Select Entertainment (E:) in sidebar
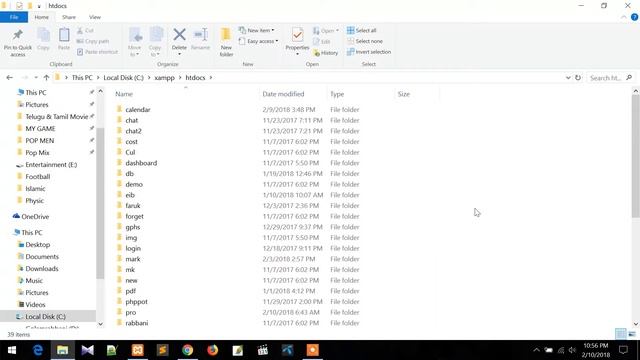Viewport: 640px width, 360px height. (51, 164)
